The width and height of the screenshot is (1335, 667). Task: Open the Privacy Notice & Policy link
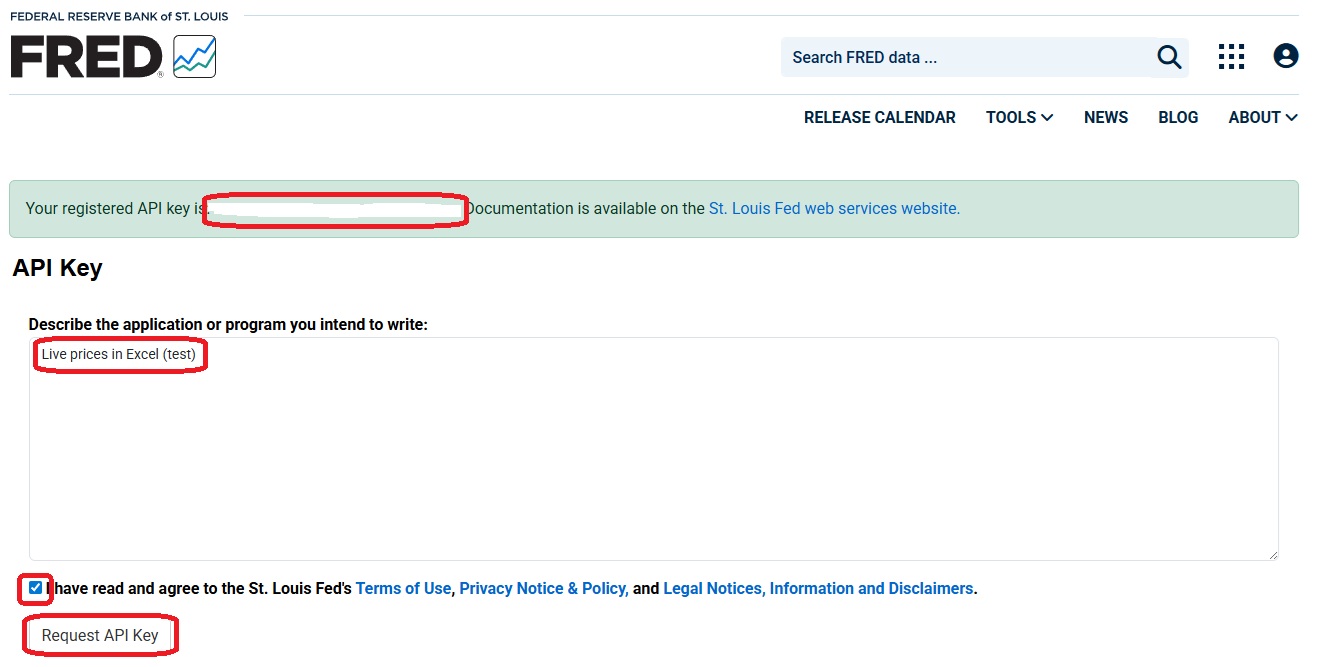tap(543, 589)
